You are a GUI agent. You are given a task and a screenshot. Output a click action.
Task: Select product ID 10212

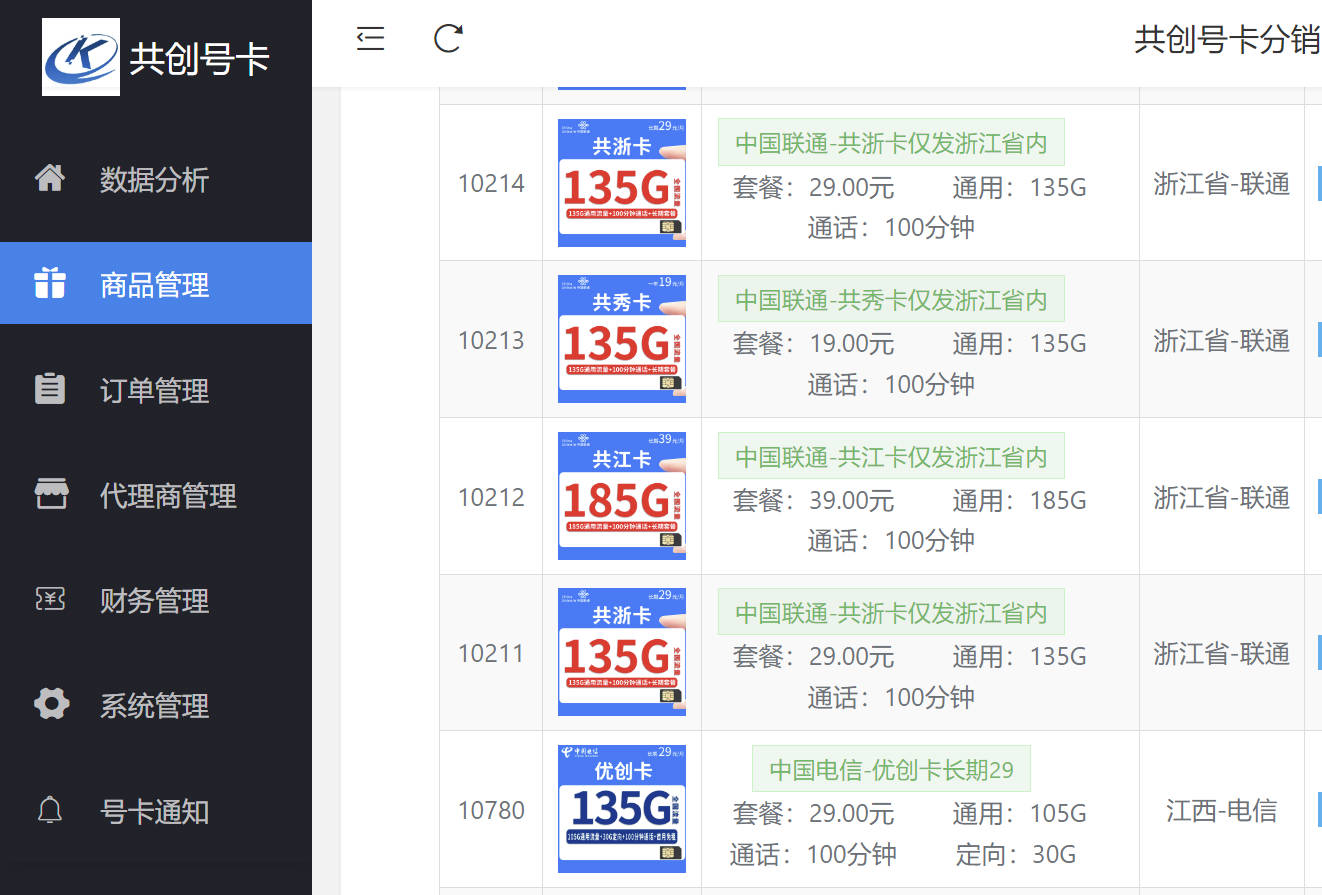pyautogui.click(x=491, y=497)
